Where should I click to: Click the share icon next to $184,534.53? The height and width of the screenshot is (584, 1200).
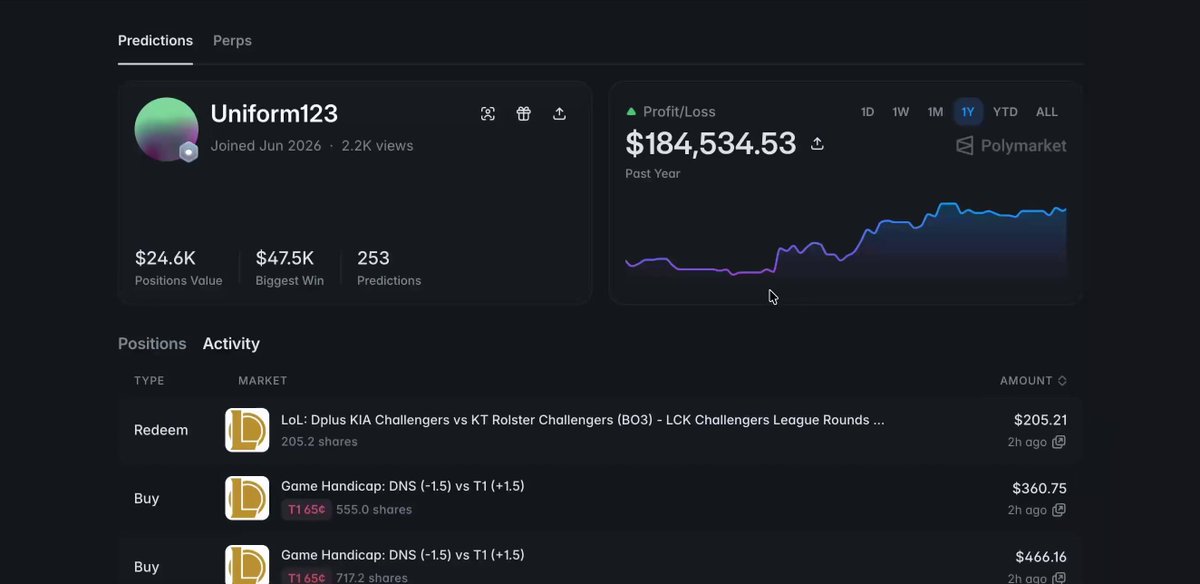pyautogui.click(x=817, y=144)
